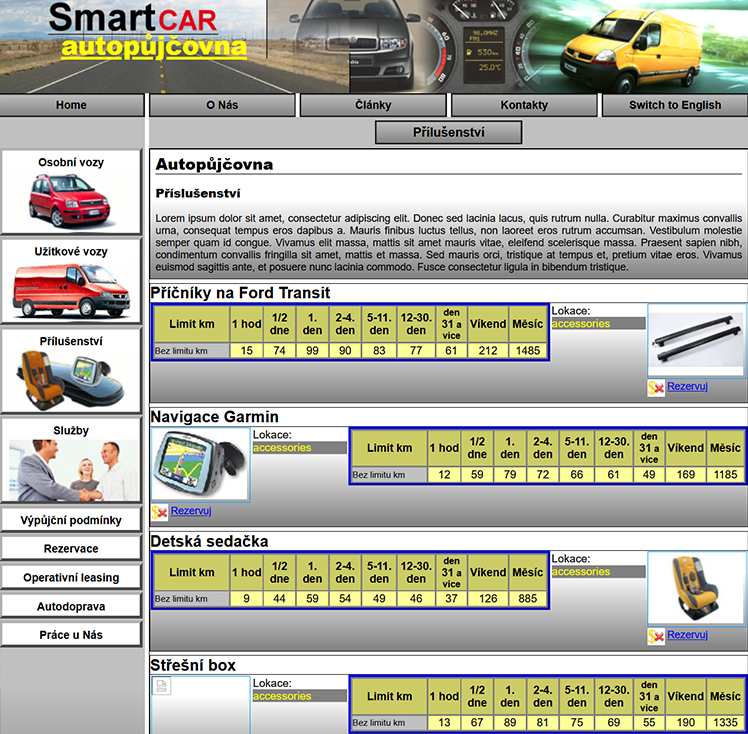Screen dimensions: 748x734
Task: Open Užitkové vozy category with red van
Action: coord(71,280)
